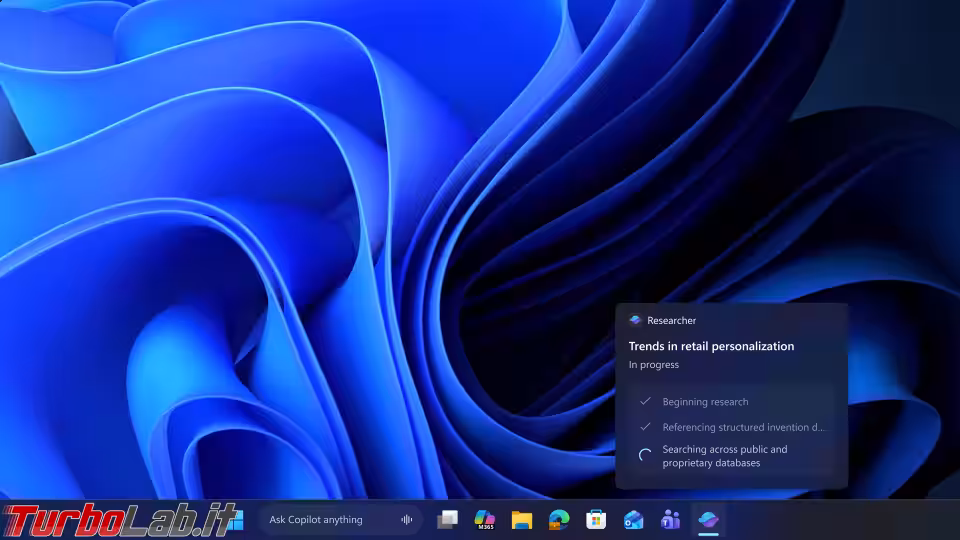Select the 'Beginning research' step
Screen dimensions: 960x540
(705, 402)
